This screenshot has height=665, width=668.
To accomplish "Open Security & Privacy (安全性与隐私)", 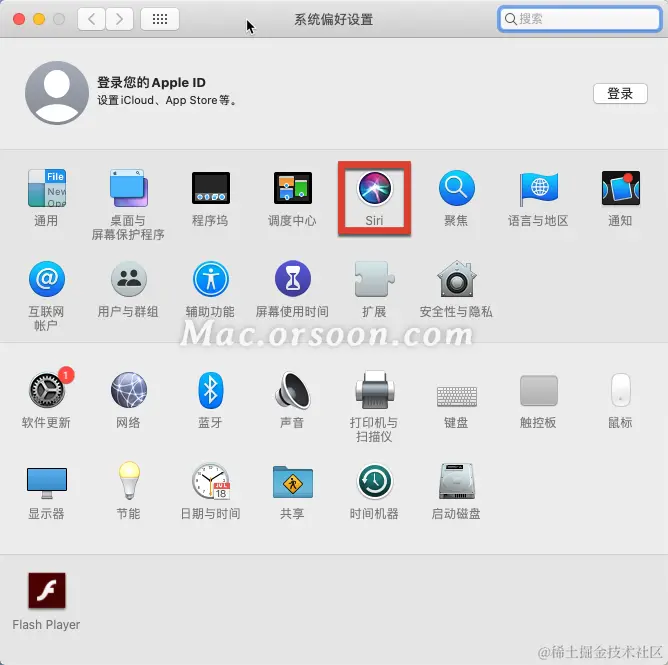I will coord(456,279).
